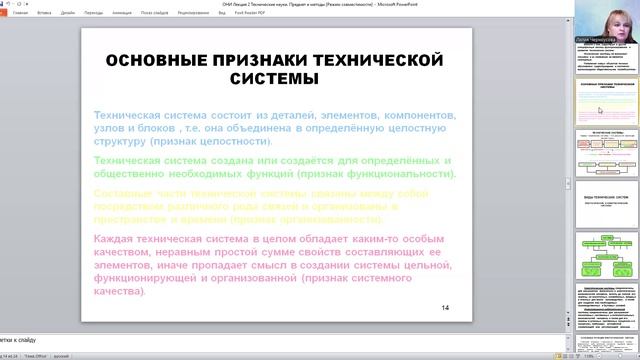Click the zoom slider handle
640x360 pixels.
tap(620, 356)
